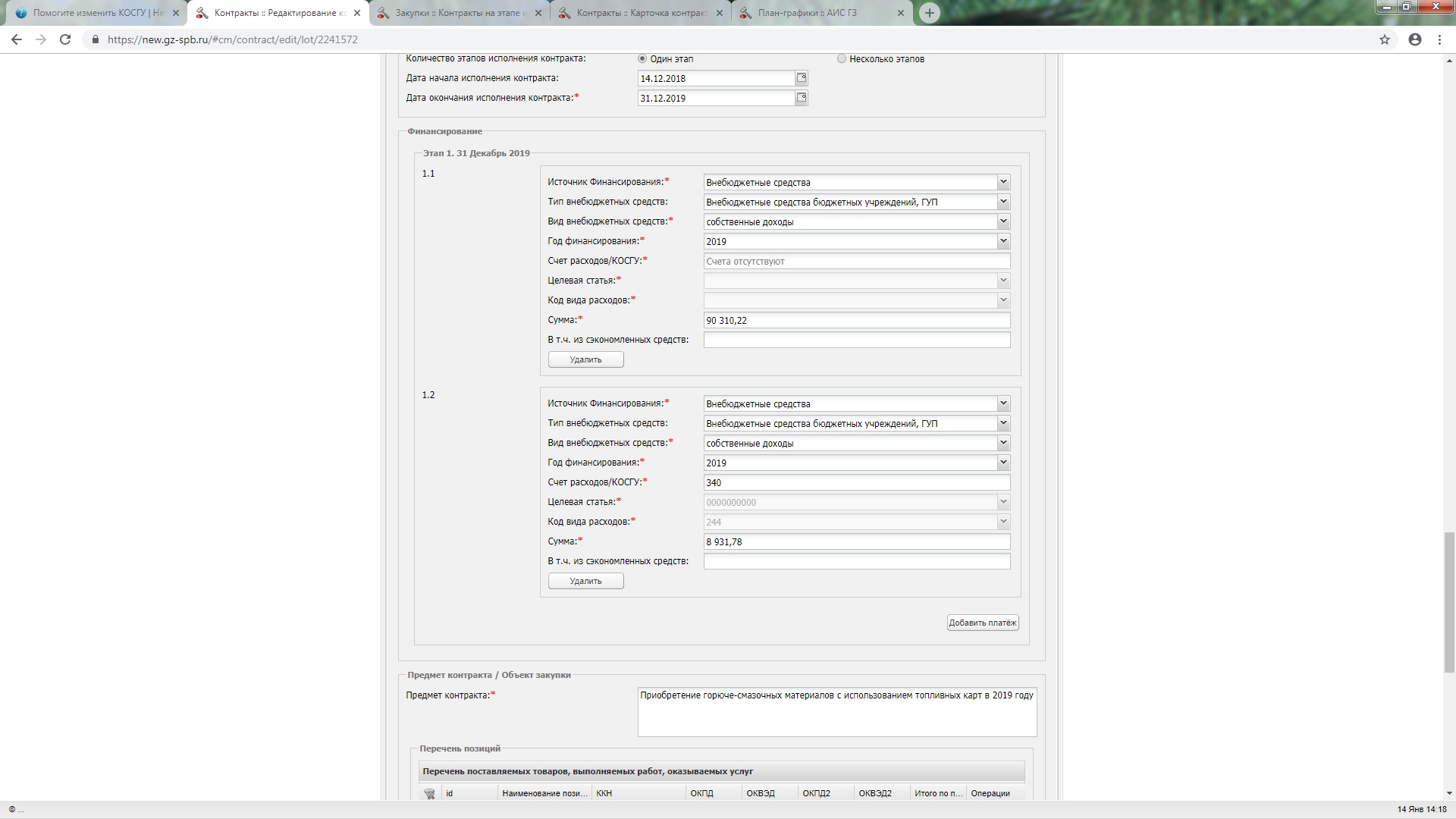
Task: Select 'Один этап' radio option
Action: pyautogui.click(x=642, y=58)
